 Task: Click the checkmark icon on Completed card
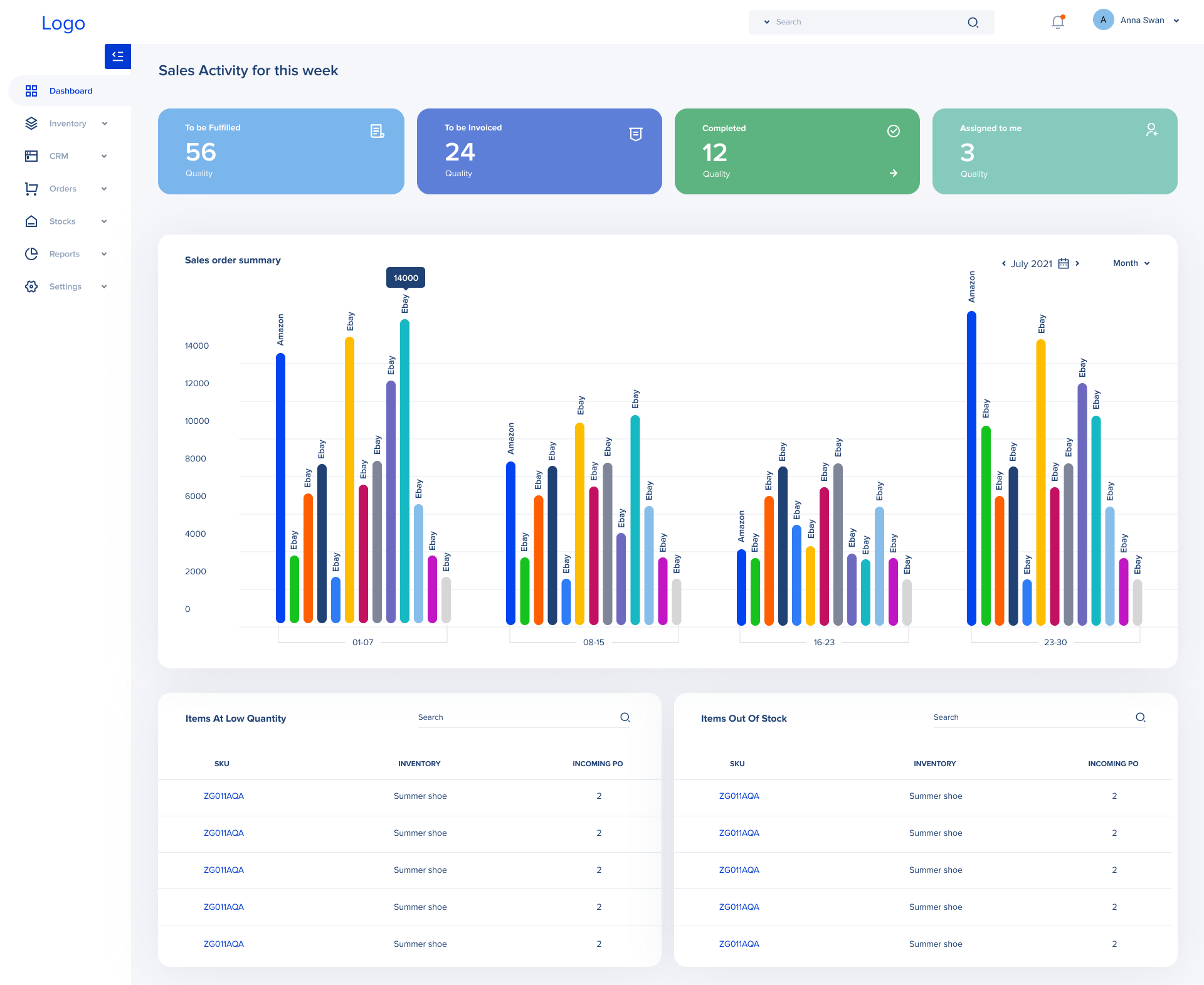coord(894,131)
